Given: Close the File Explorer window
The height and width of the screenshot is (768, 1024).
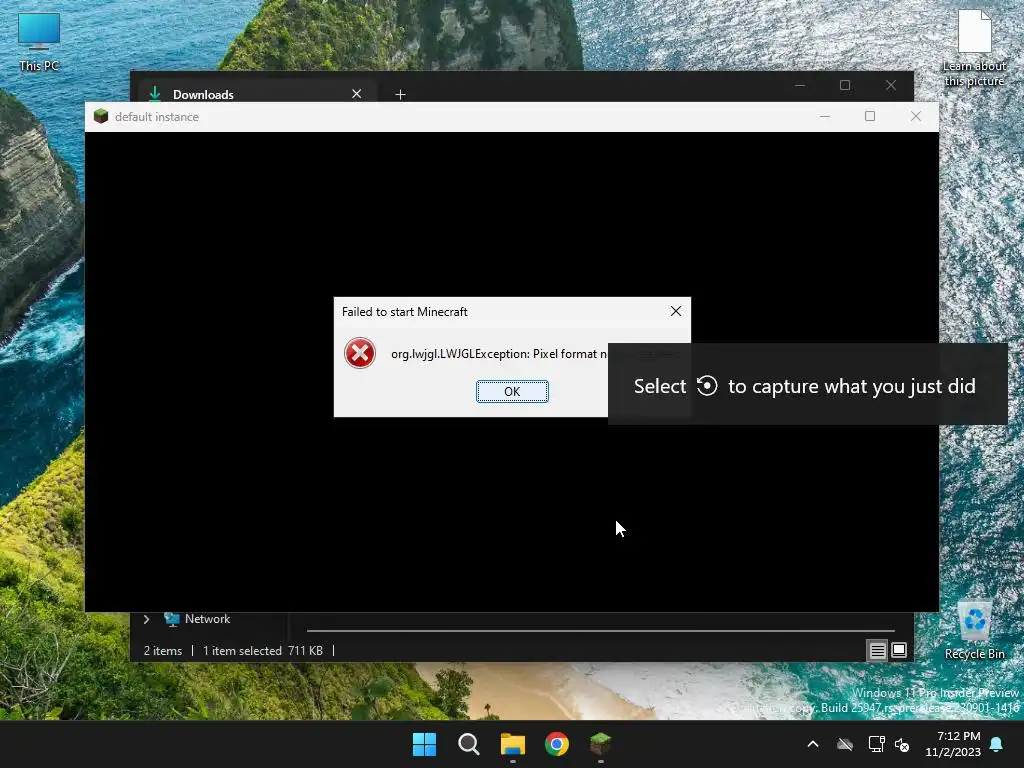Looking at the screenshot, I should 891,85.
